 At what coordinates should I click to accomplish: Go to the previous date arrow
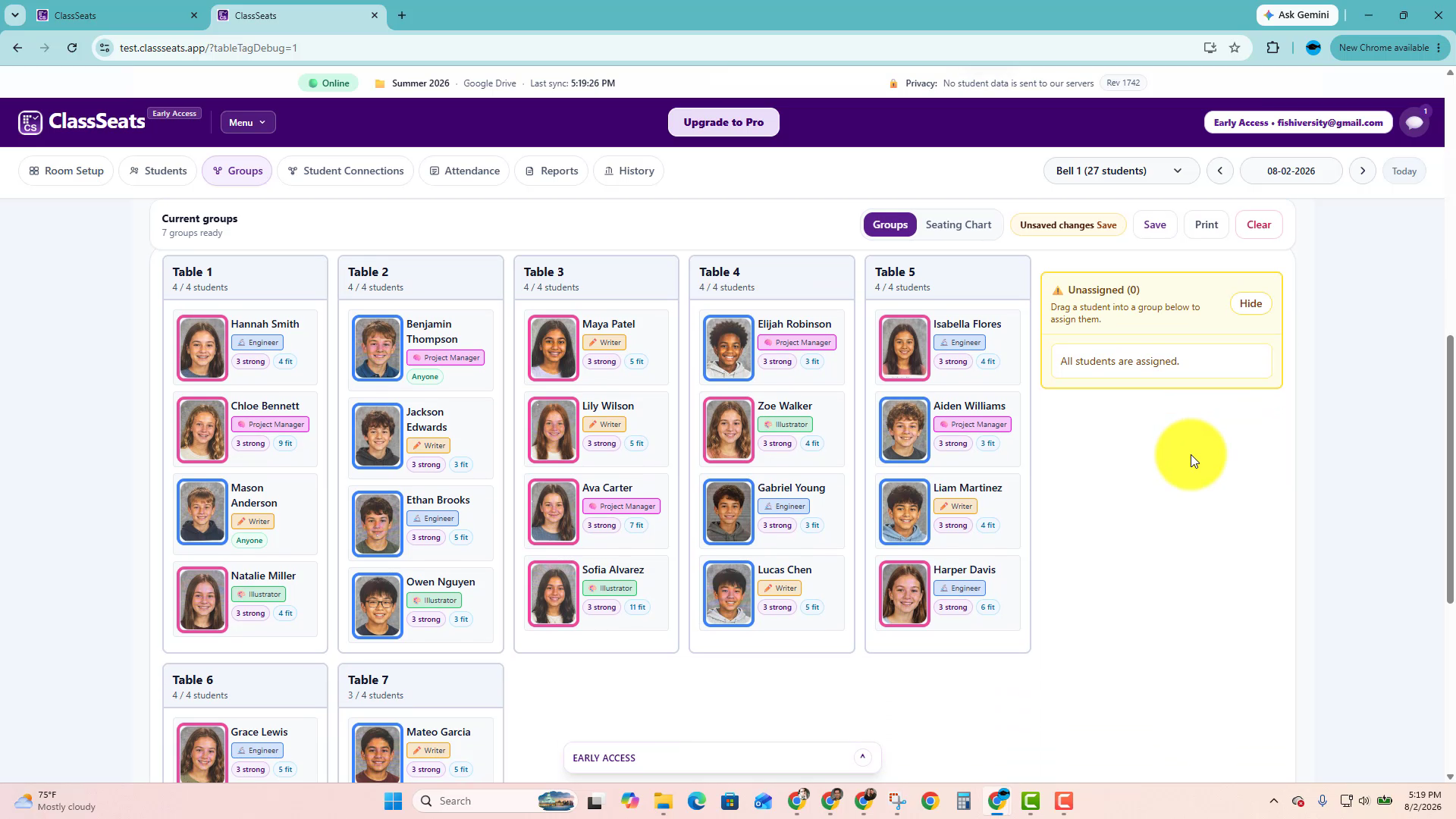(1220, 171)
